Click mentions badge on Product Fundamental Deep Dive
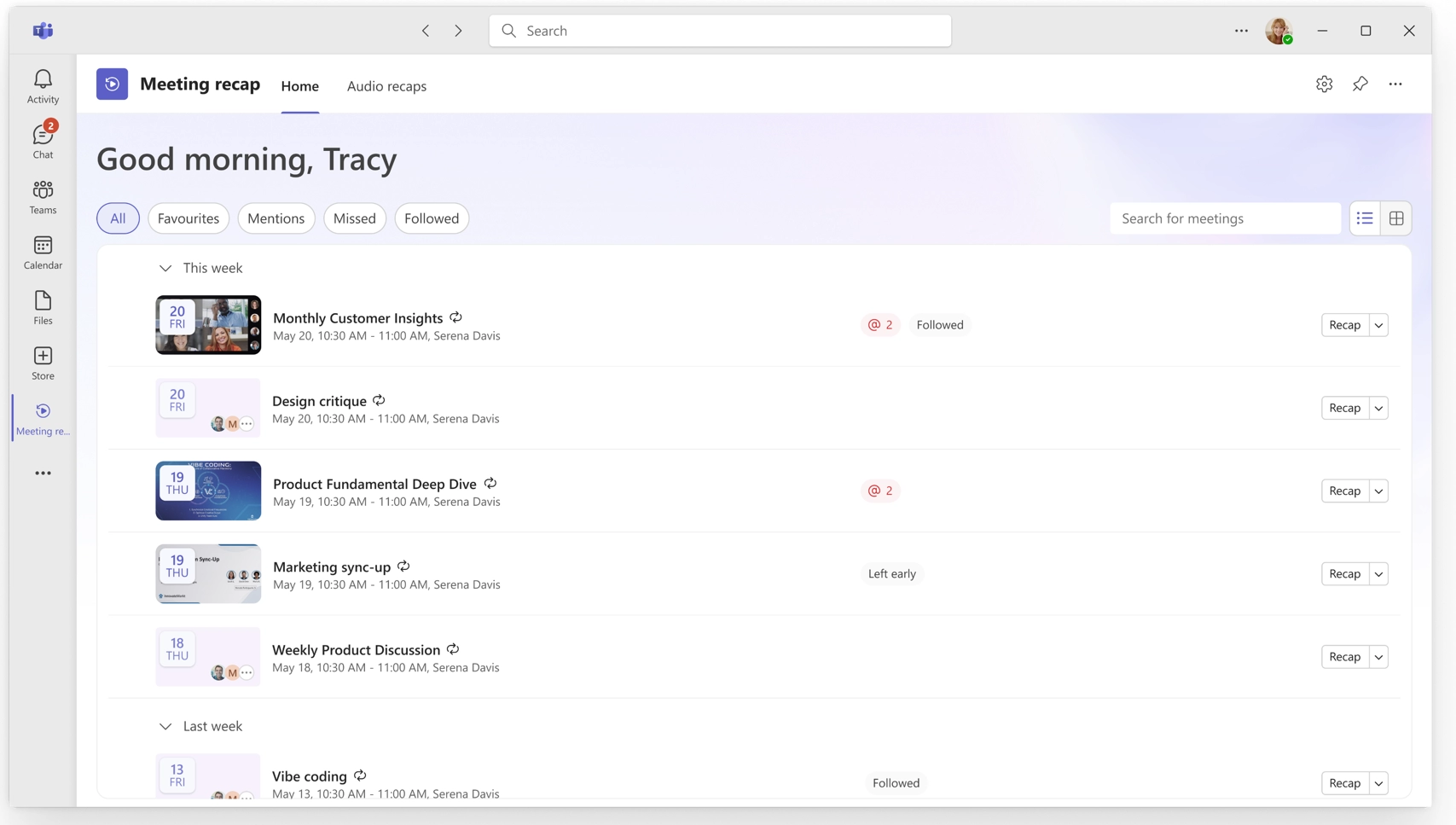The height and width of the screenshot is (825, 1456). pyautogui.click(x=880, y=491)
